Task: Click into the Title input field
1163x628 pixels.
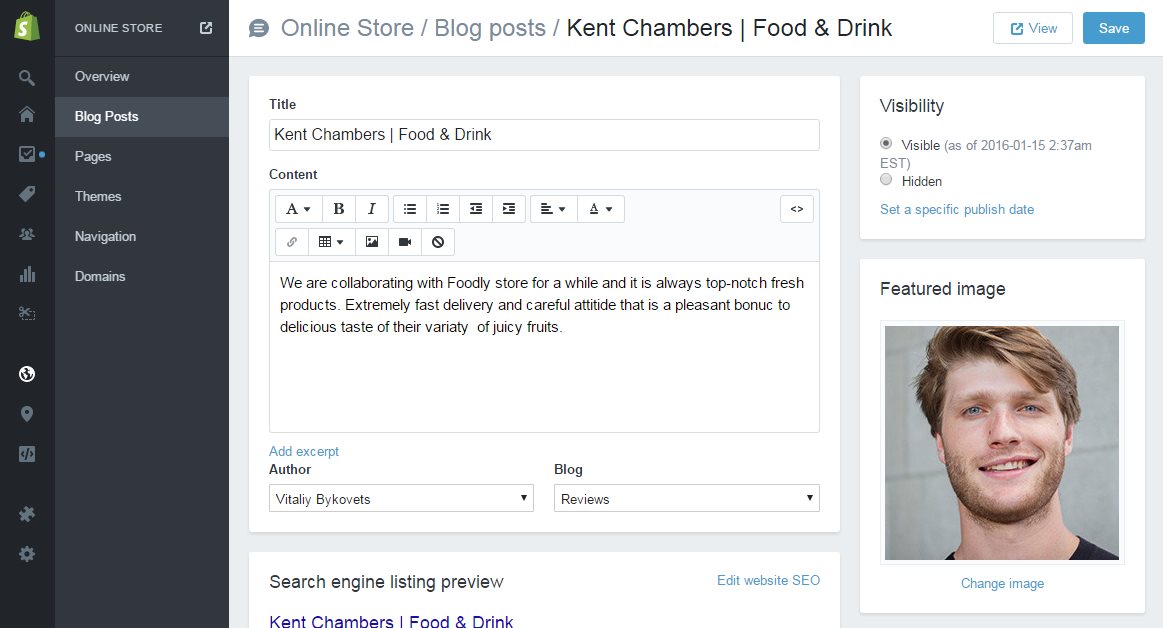Action: click(x=544, y=135)
